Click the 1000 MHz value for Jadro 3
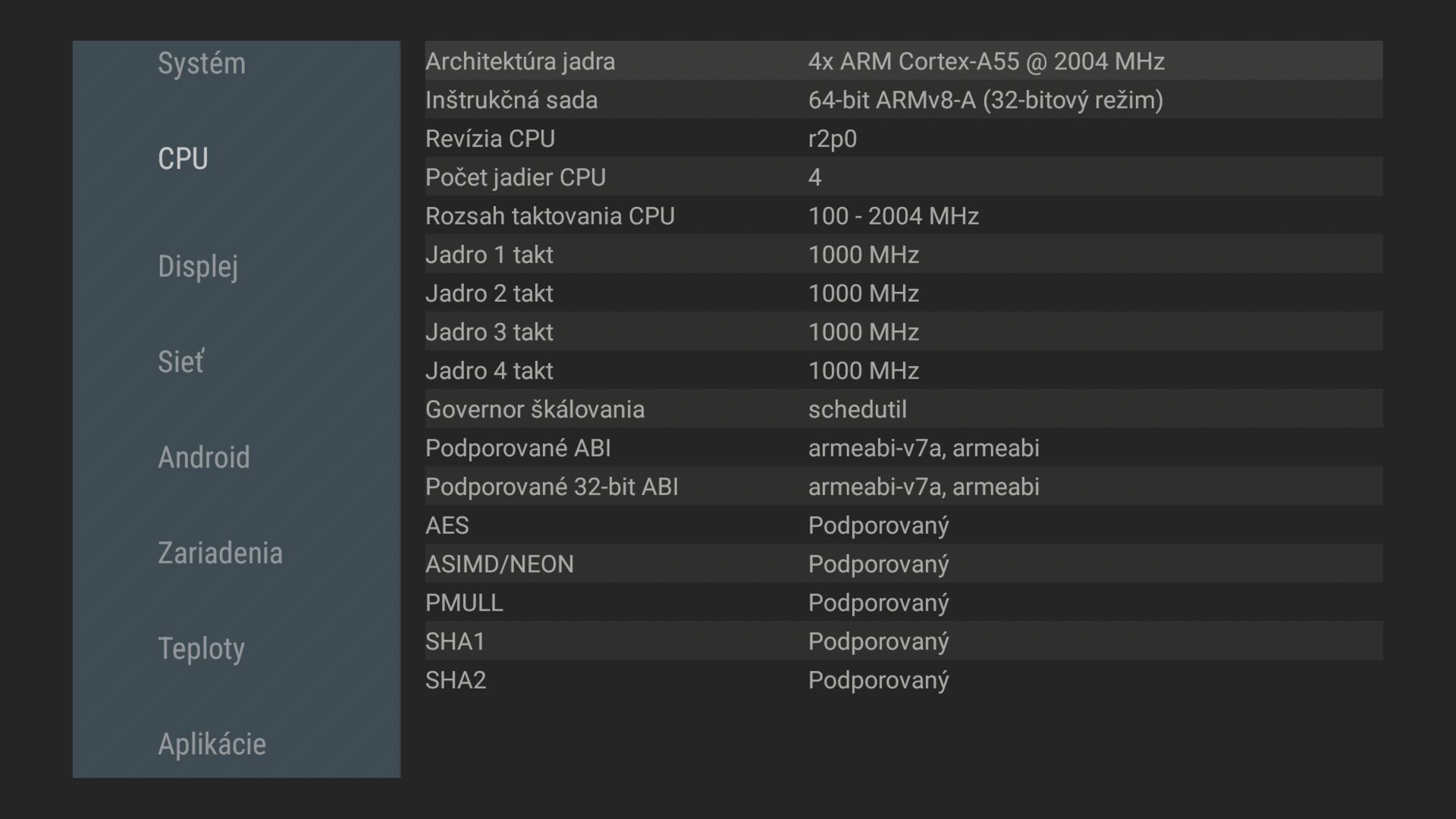The height and width of the screenshot is (819, 1456). click(x=864, y=332)
